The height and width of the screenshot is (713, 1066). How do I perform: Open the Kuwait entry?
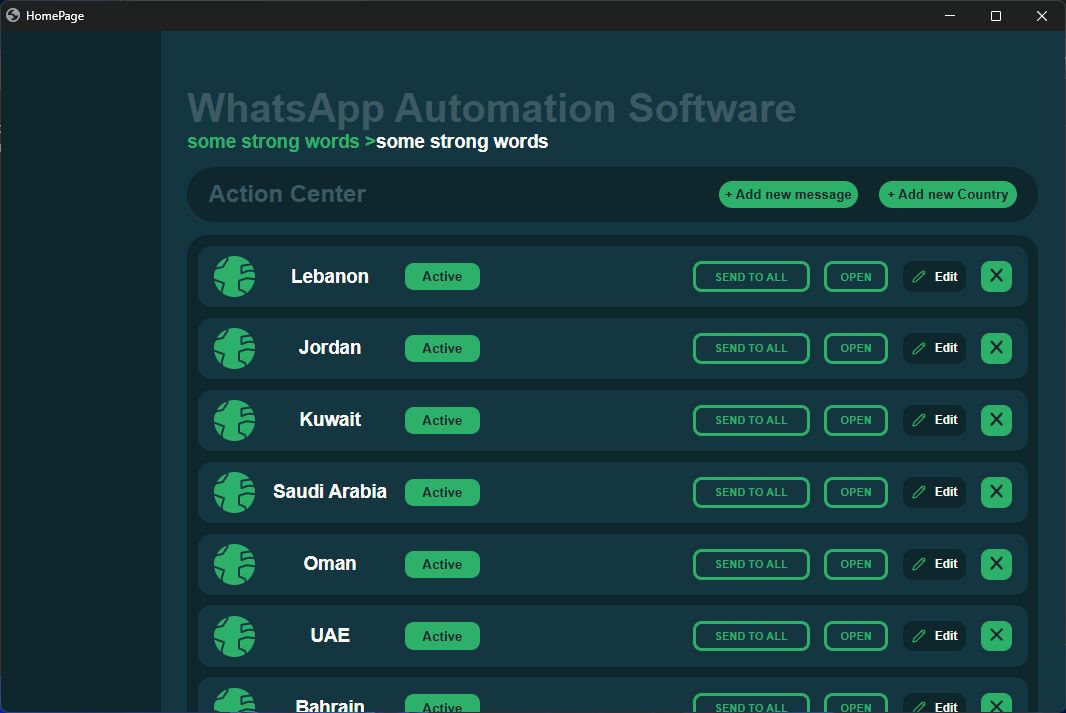[x=856, y=420]
